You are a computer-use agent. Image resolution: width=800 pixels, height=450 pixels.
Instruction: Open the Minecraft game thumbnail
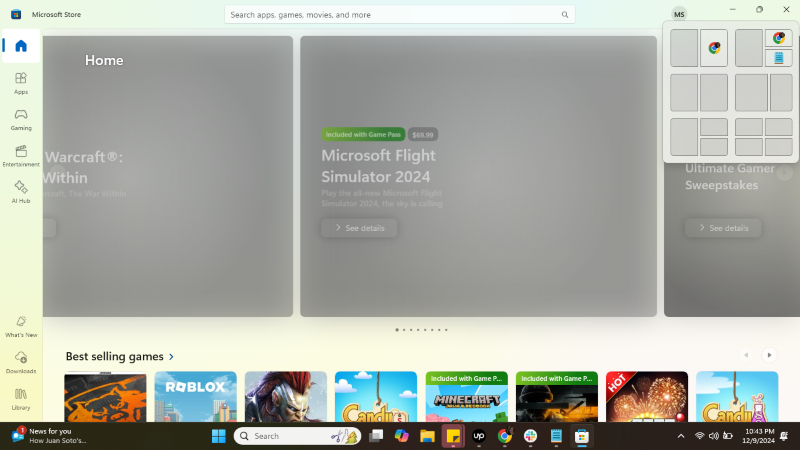click(x=466, y=396)
